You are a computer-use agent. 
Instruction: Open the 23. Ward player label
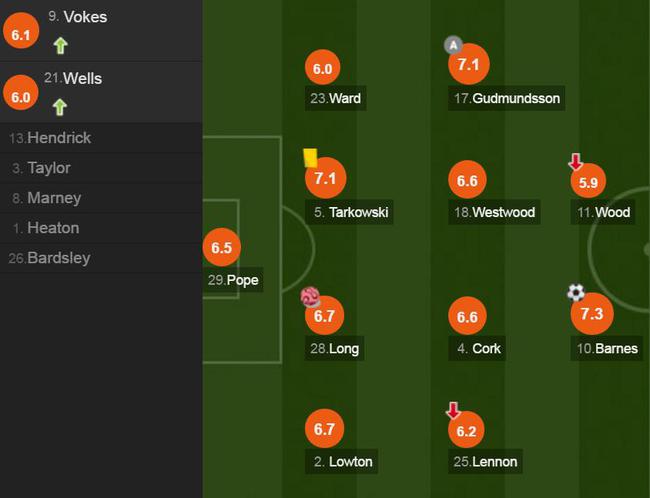point(335,98)
